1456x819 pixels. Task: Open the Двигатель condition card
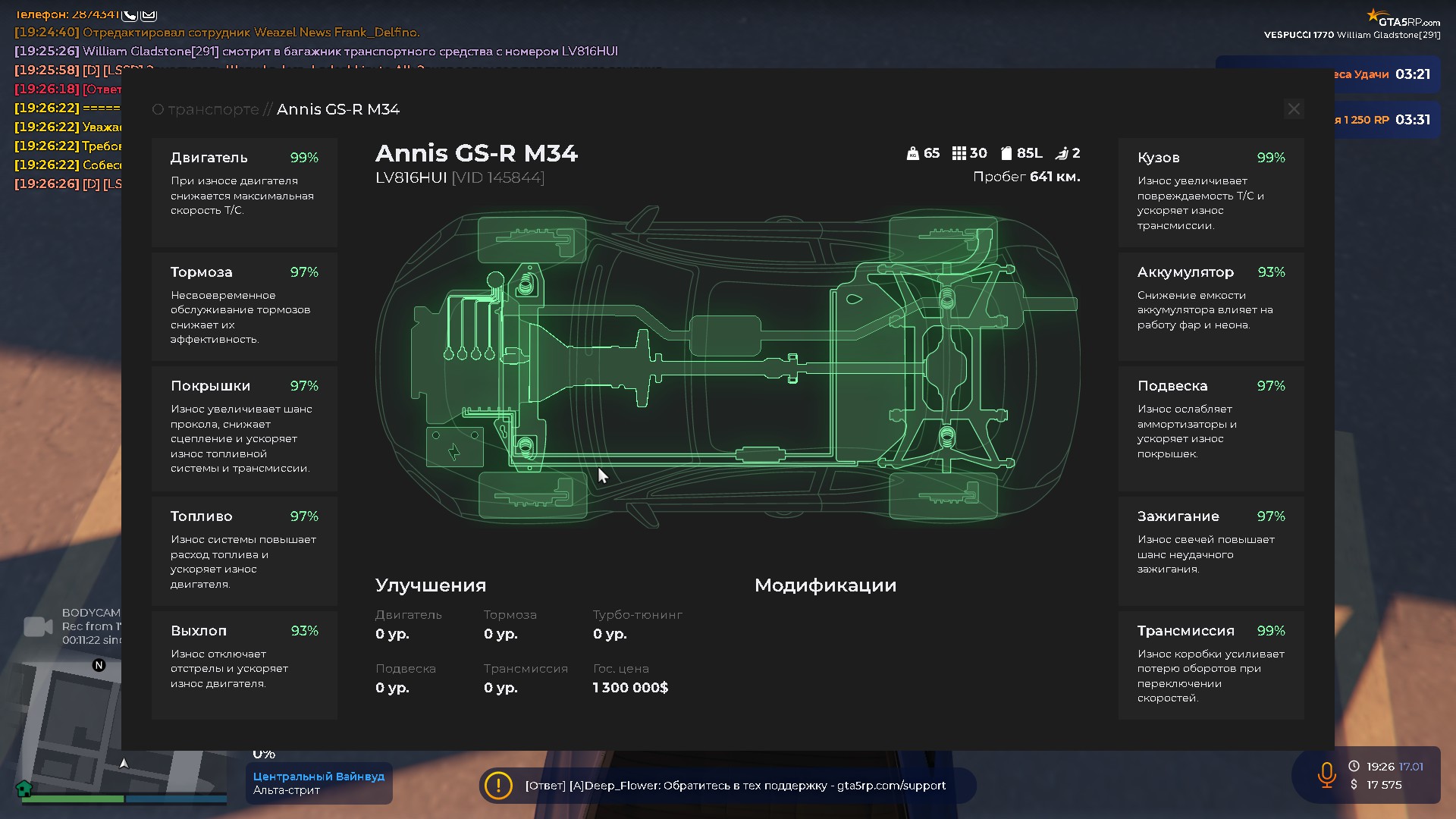[244, 191]
